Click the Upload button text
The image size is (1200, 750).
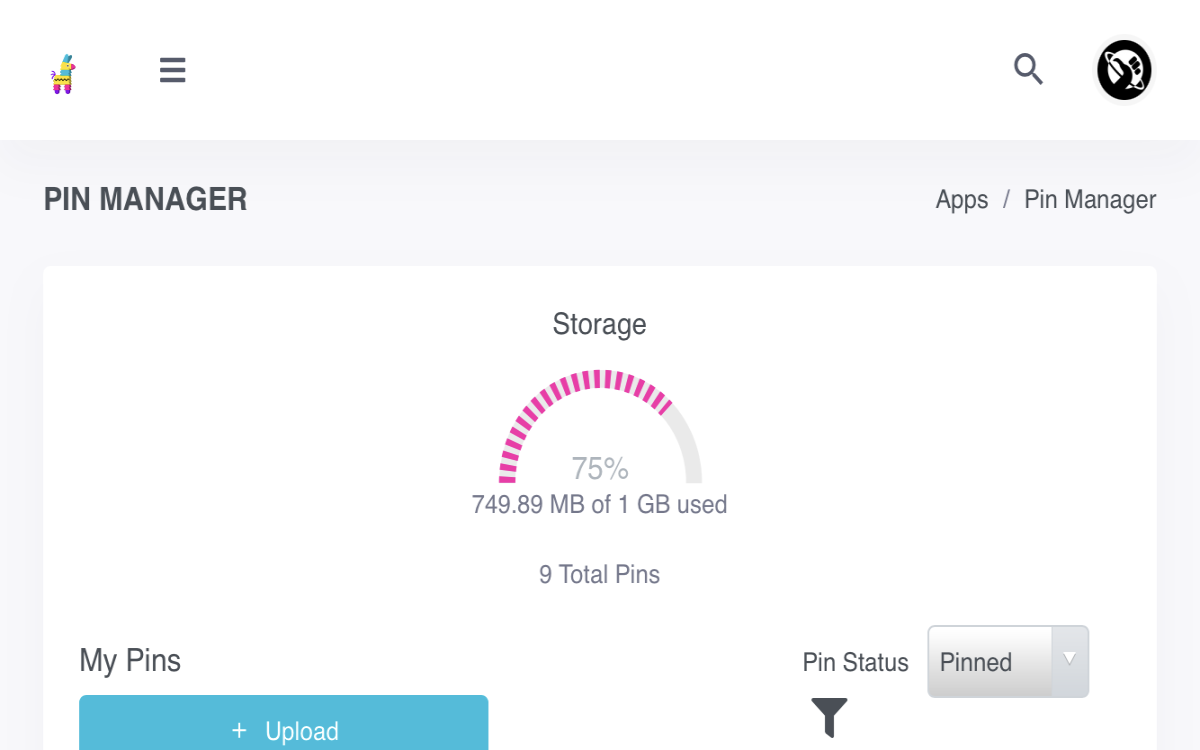tap(302, 731)
